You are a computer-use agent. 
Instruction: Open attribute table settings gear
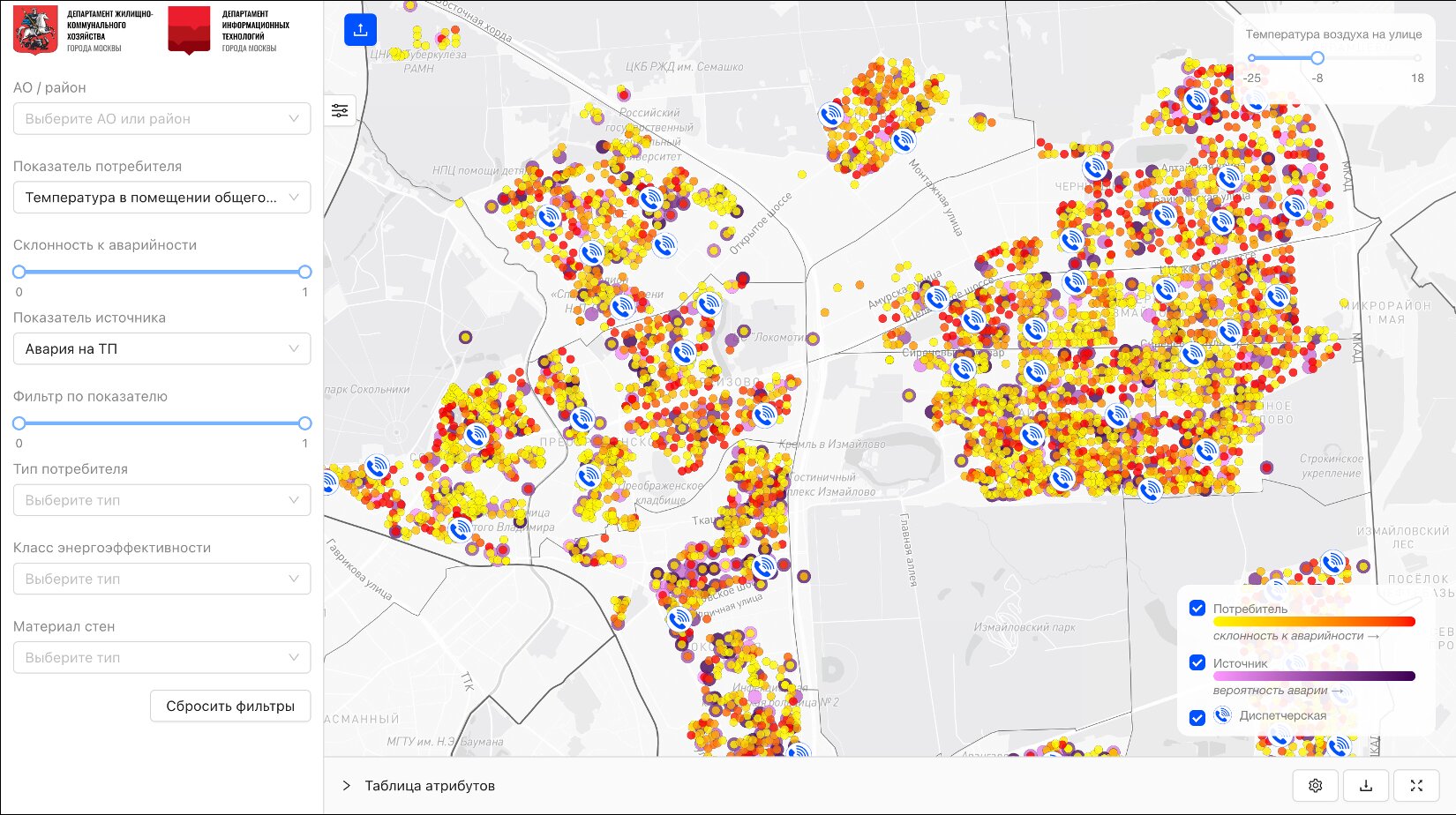1315,786
